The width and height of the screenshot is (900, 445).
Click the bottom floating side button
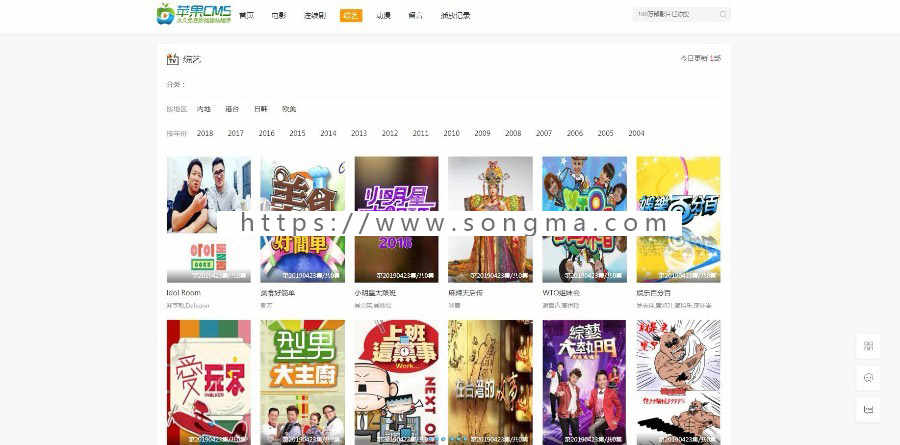868,409
